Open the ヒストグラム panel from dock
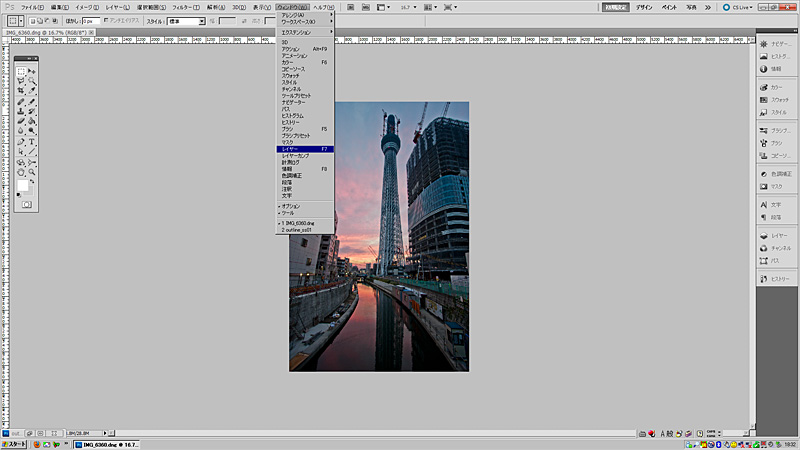 point(776,57)
